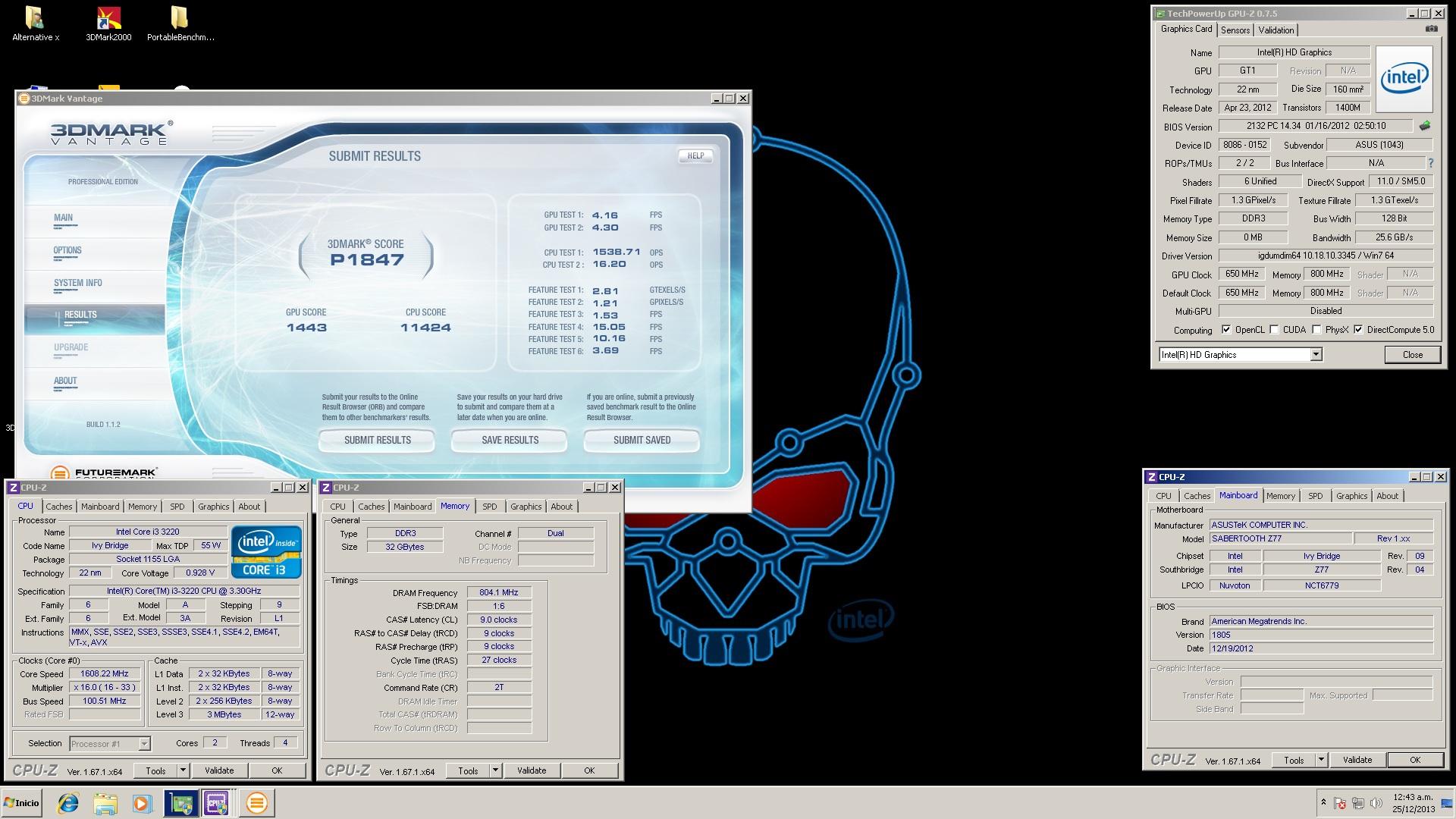Switch to the CPU-Z taskbar icon

click(216, 803)
